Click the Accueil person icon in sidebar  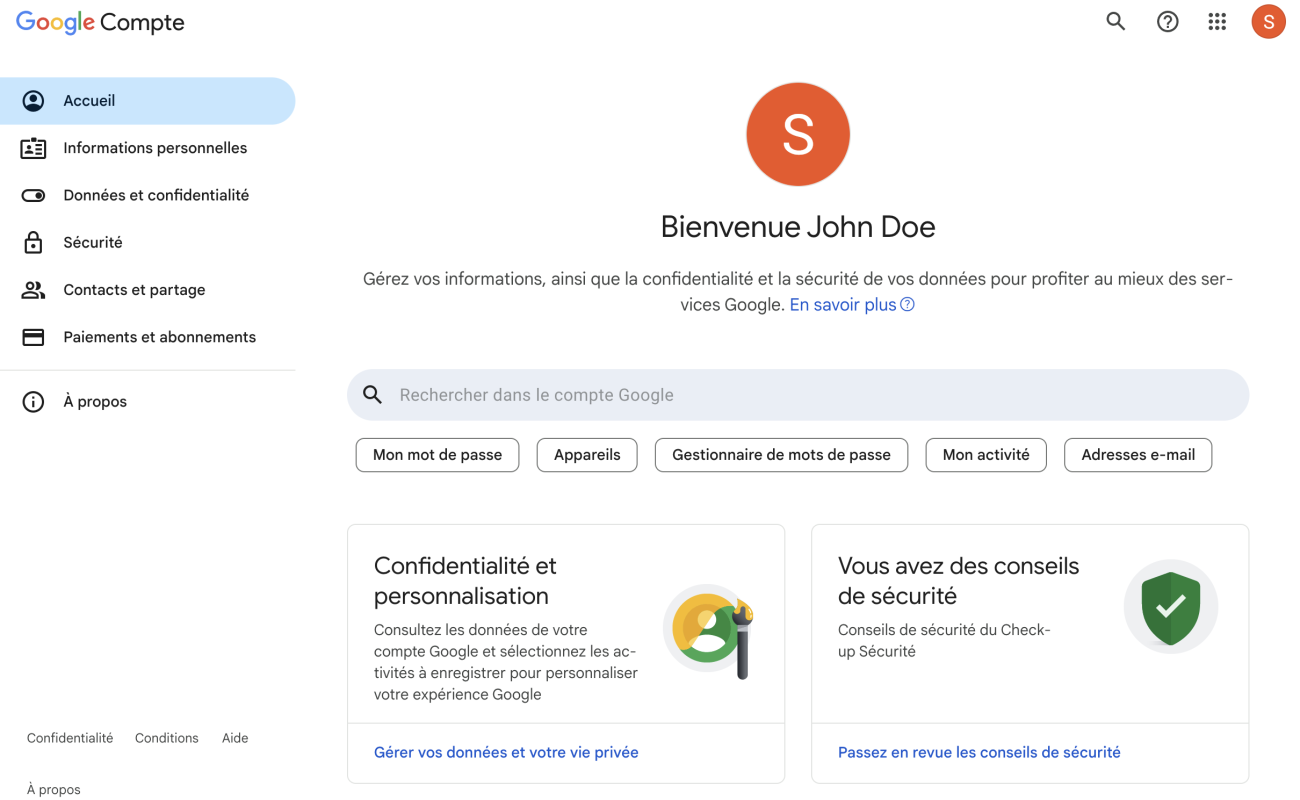[33, 101]
